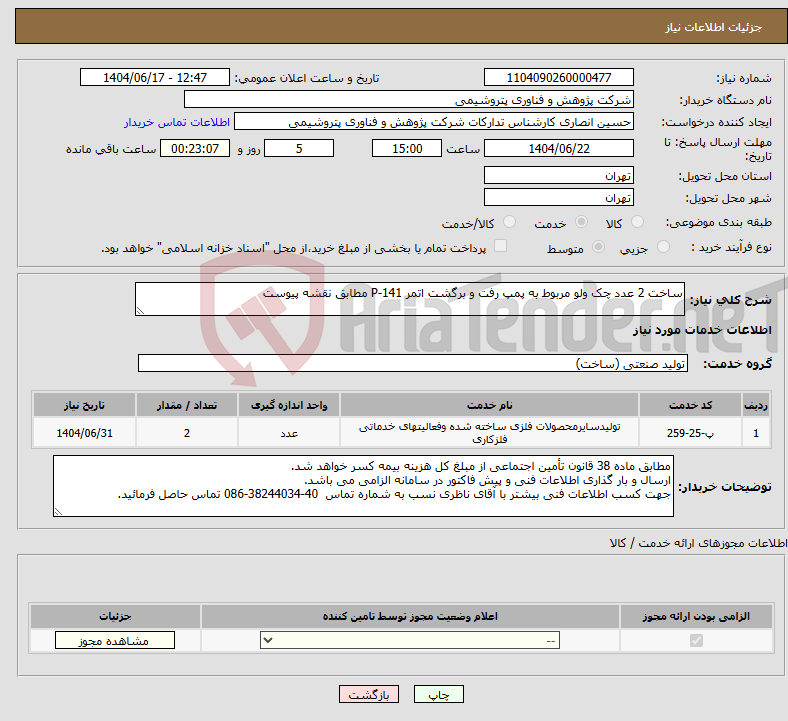The width and height of the screenshot is (788, 721).
Task: Click the need date cell 1404/06/31
Action: pyautogui.click(x=84, y=432)
